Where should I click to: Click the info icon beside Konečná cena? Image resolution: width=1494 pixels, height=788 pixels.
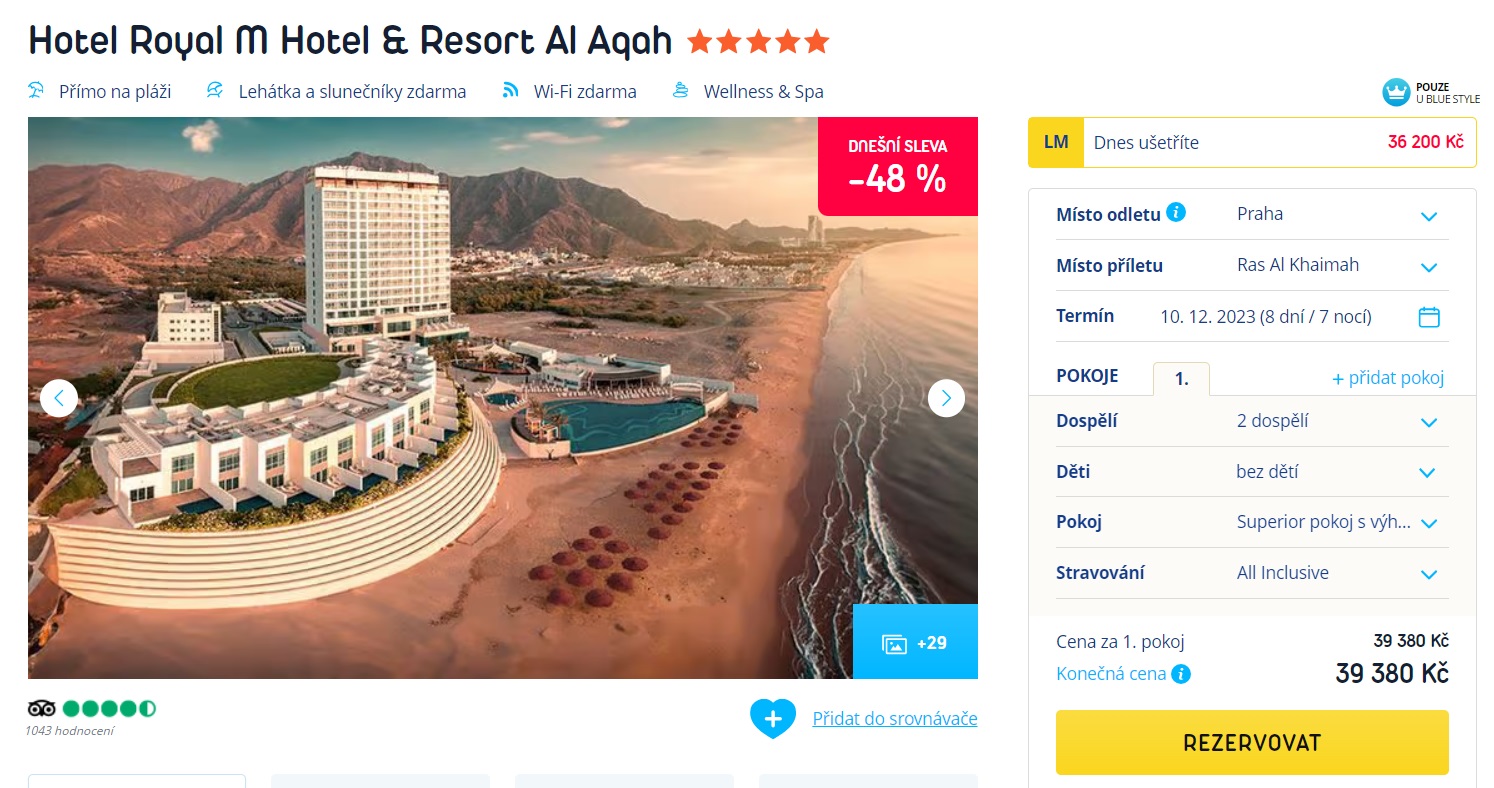coord(1181,674)
